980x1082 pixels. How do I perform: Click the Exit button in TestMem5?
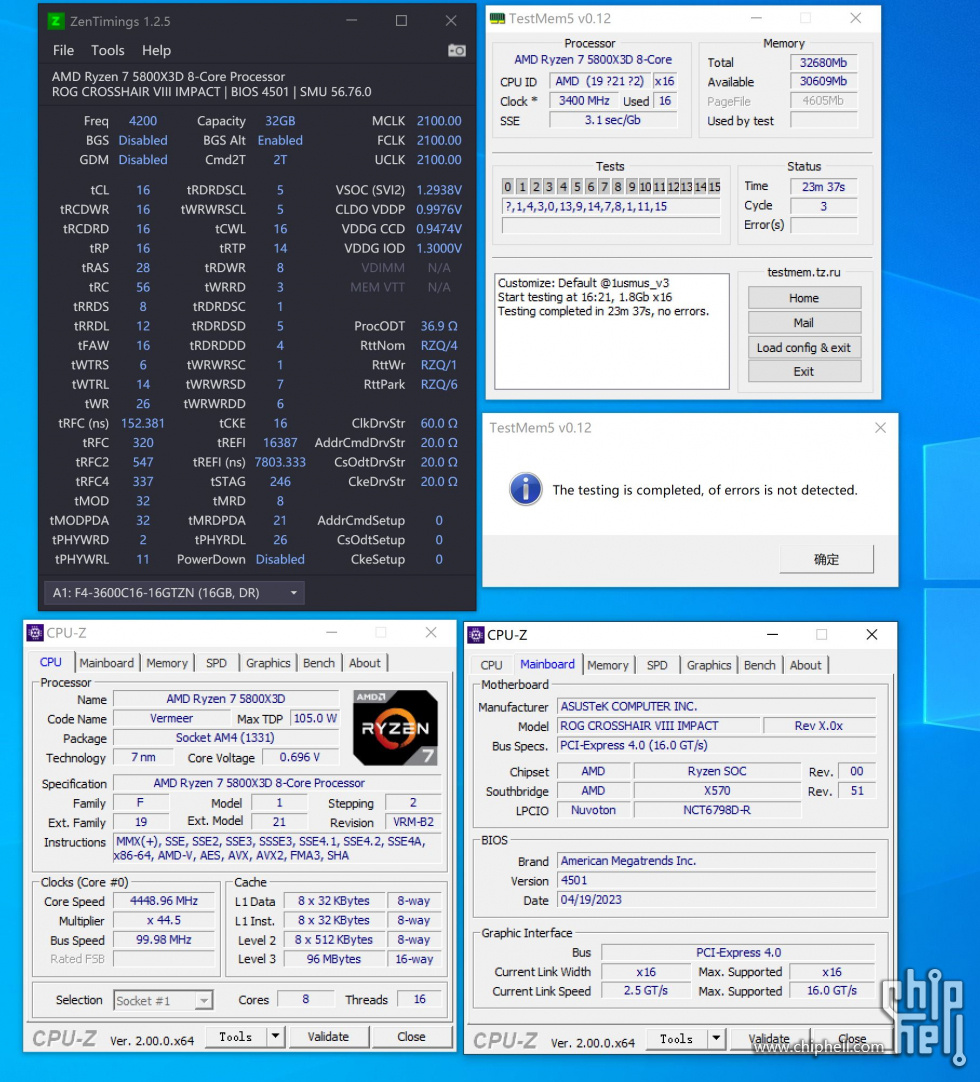(x=804, y=371)
